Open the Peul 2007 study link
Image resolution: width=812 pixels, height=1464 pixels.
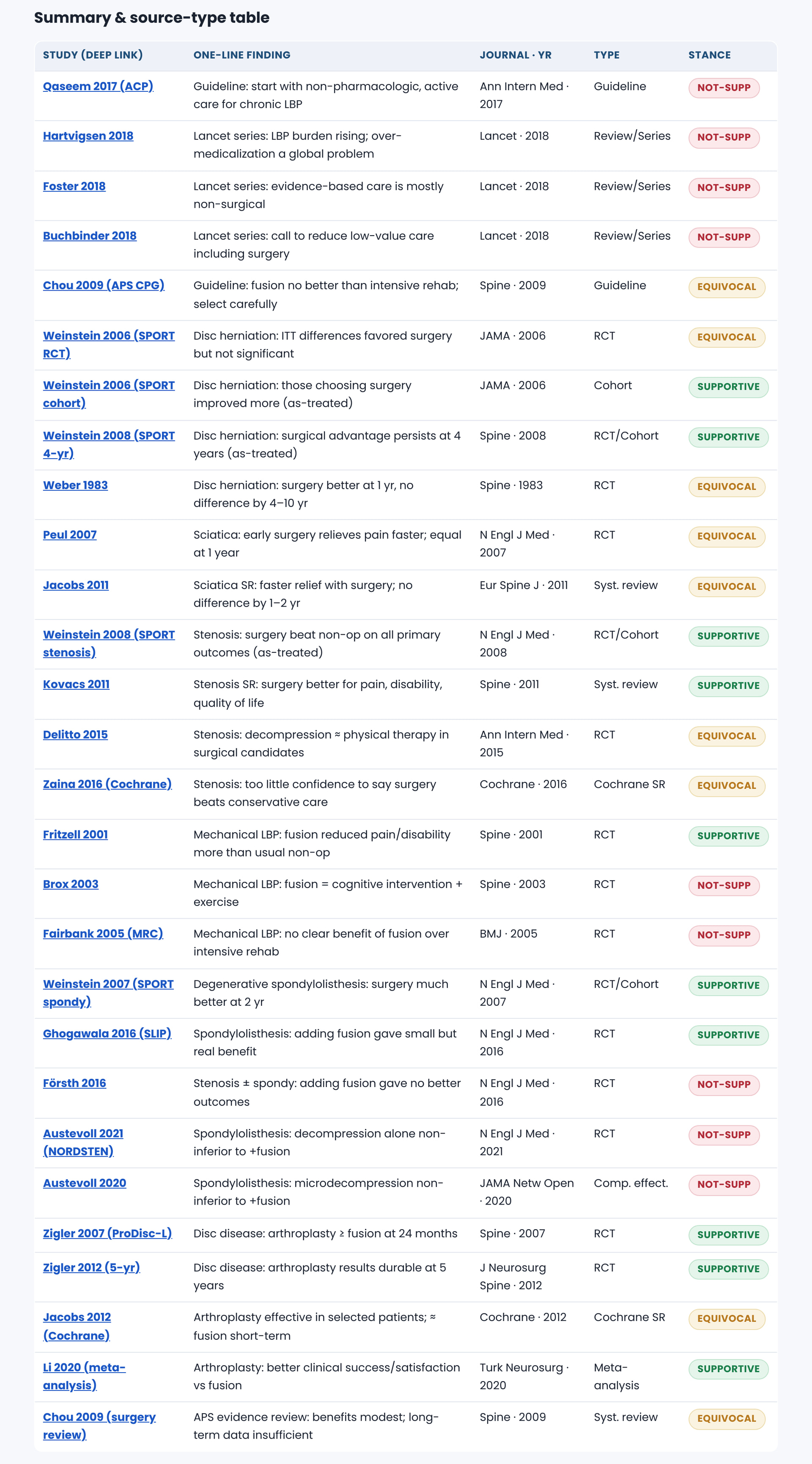(69, 535)
